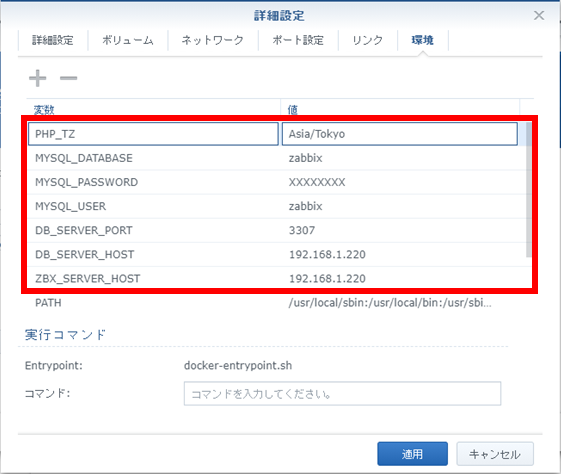Click the environment list scrollbar
The height and width of the screenshot is (474, 561).
click(528, 190)
